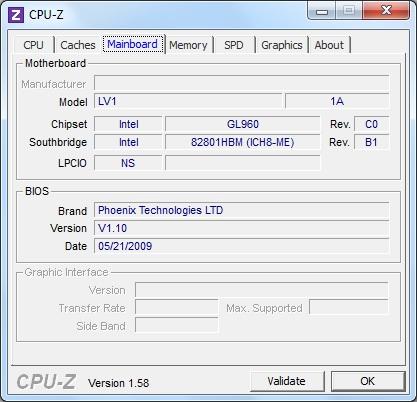The width and height of the screenshot is (417, 402).
Task: Select the Model field showing LV1
Action: (x=188, y=101)
